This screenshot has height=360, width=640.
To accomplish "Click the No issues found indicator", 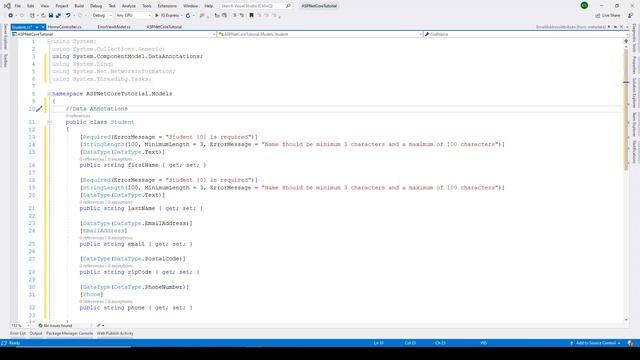I will [55, 326].
